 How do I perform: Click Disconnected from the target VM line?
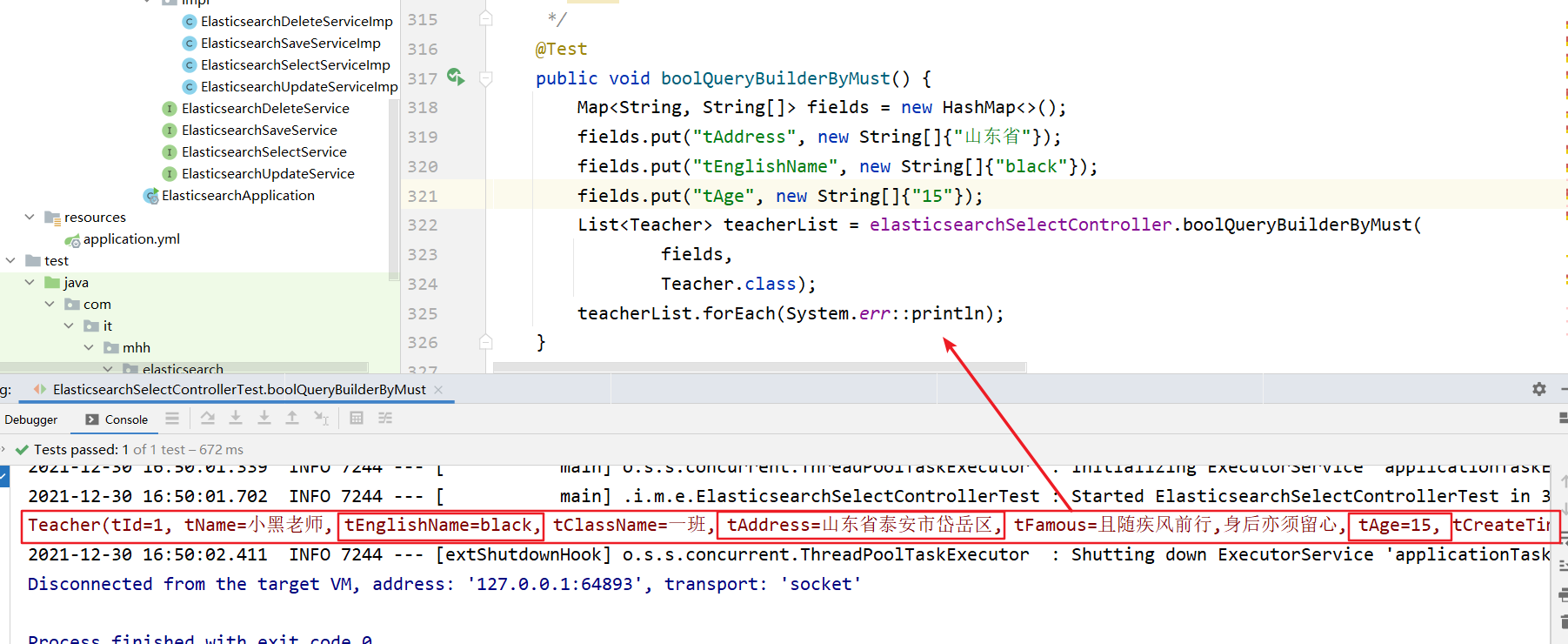click(444, 584)
